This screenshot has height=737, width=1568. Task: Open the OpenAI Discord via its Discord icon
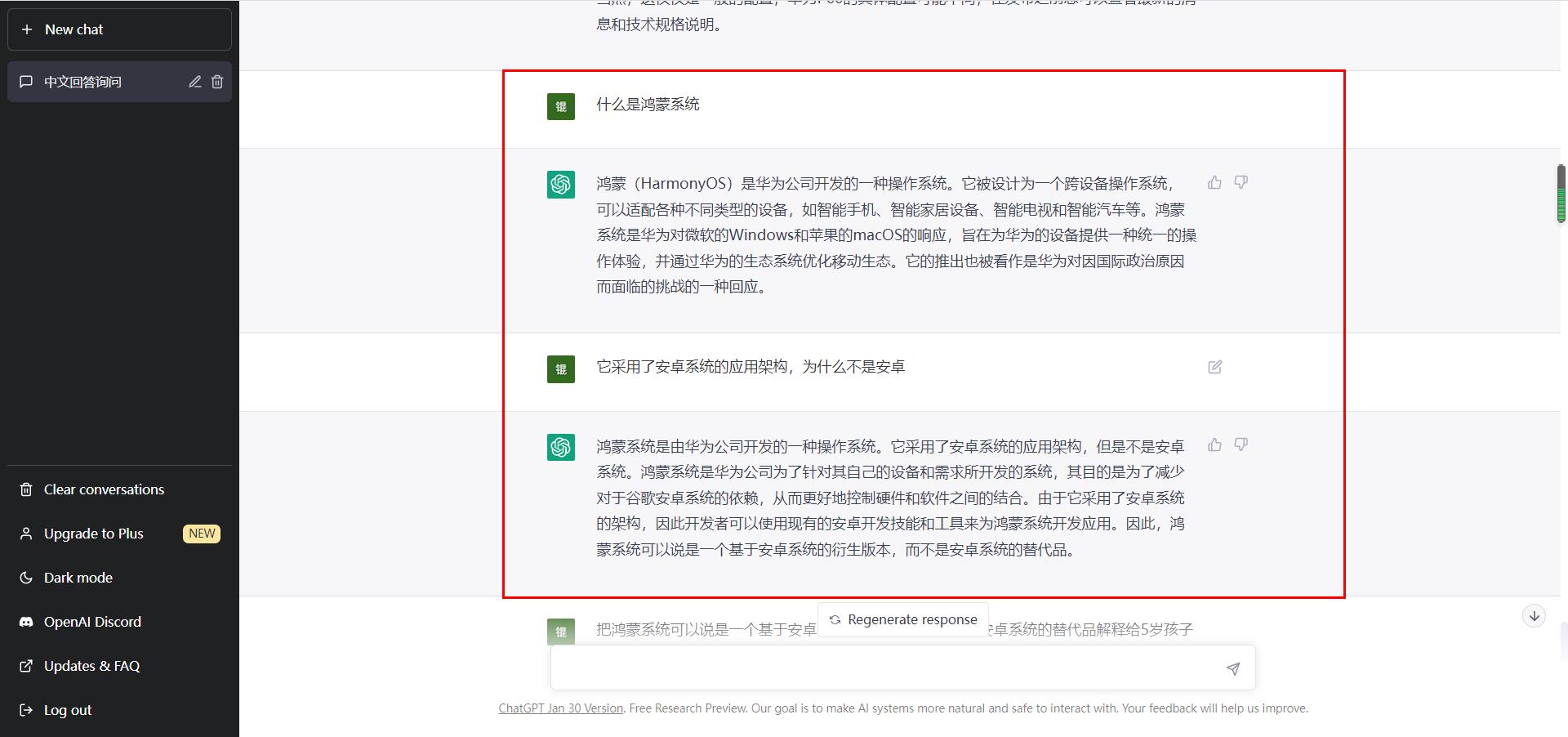(x=27, y=622)
